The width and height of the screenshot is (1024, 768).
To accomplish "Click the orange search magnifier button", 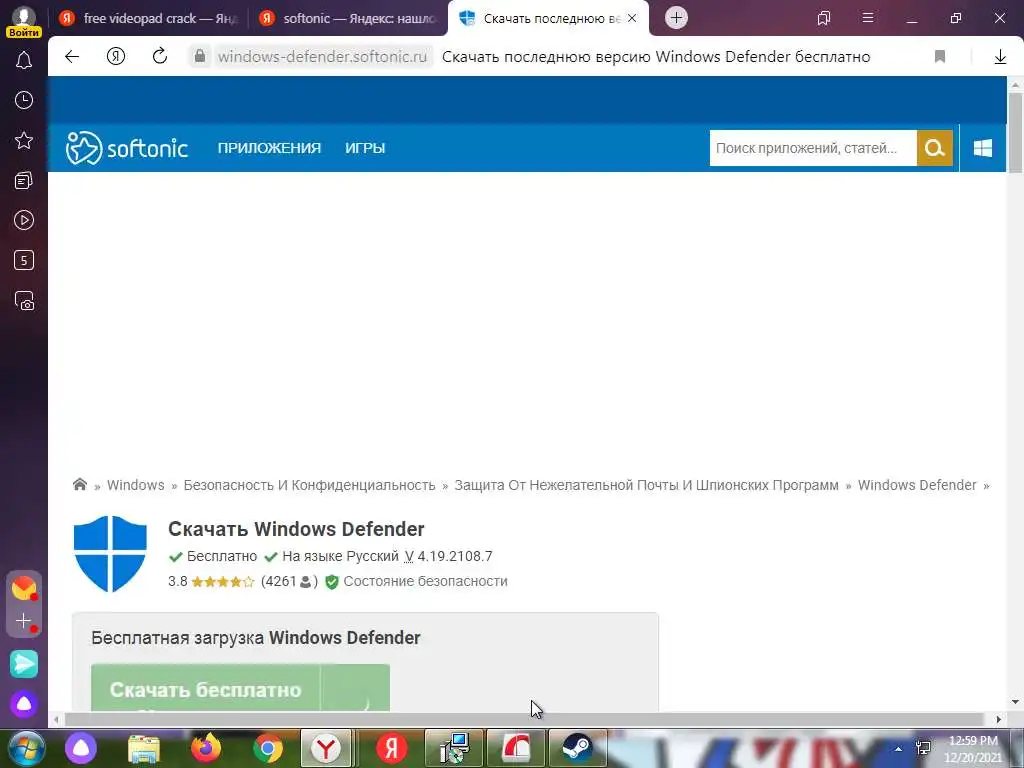I will [x=935, y=148].
